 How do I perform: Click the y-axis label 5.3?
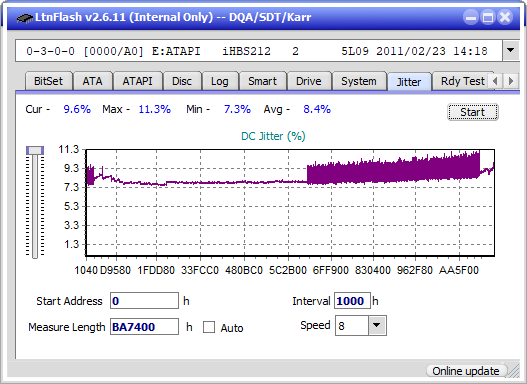tap(71, 206)
